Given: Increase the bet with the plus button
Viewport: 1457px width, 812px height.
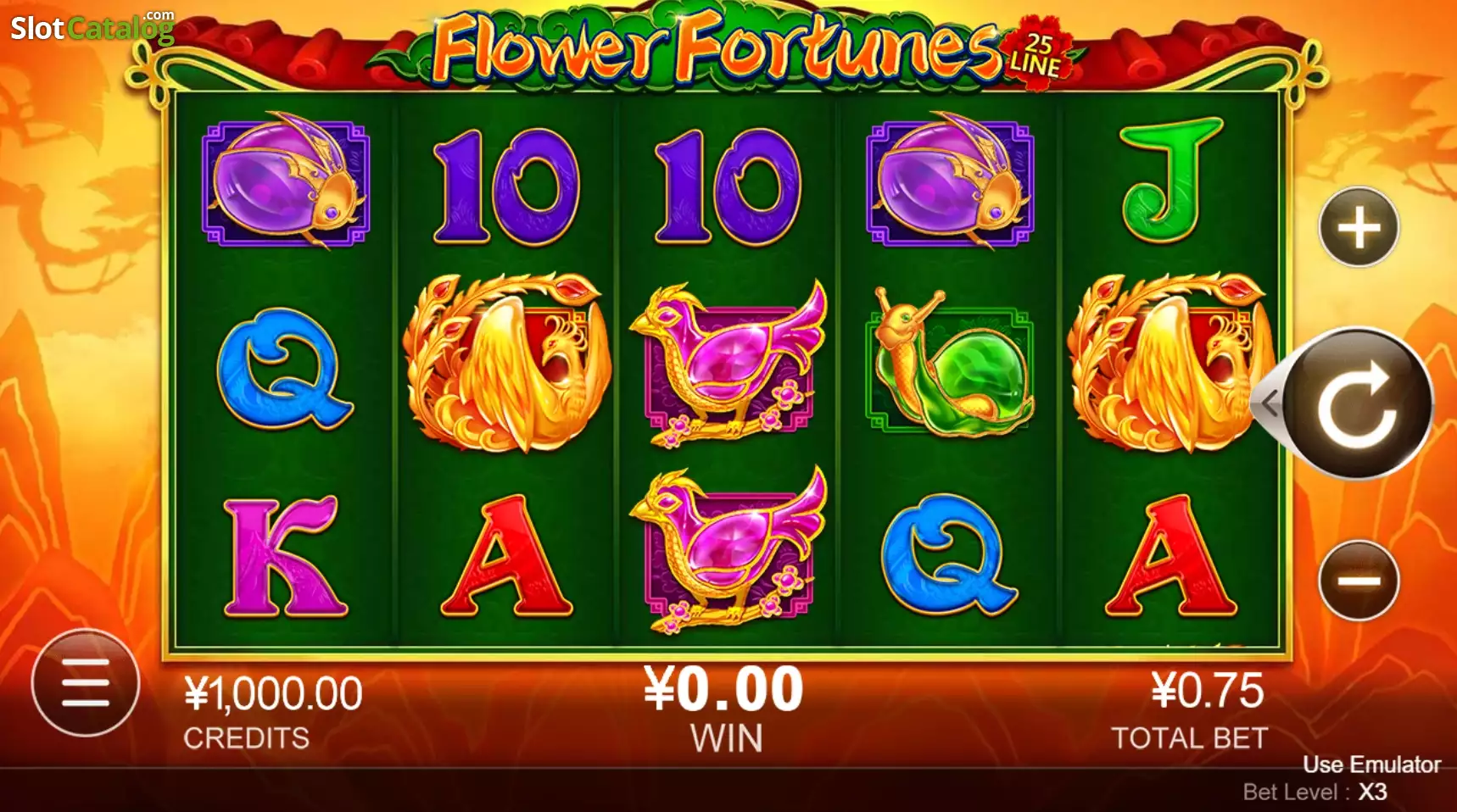Looking at the screenshot, I should (1359, 227).
